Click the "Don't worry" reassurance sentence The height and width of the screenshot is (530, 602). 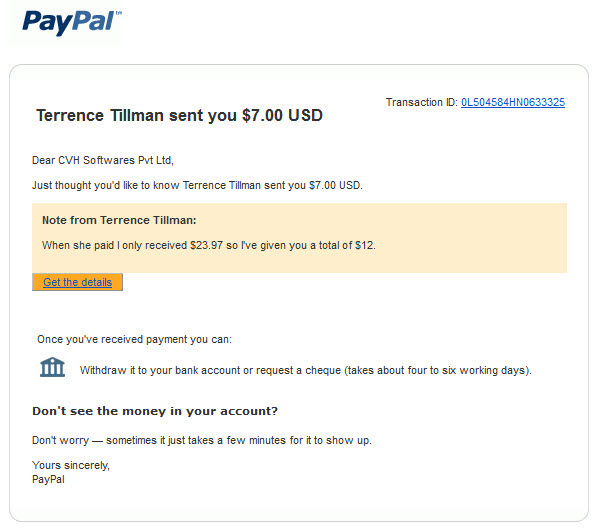202,441
